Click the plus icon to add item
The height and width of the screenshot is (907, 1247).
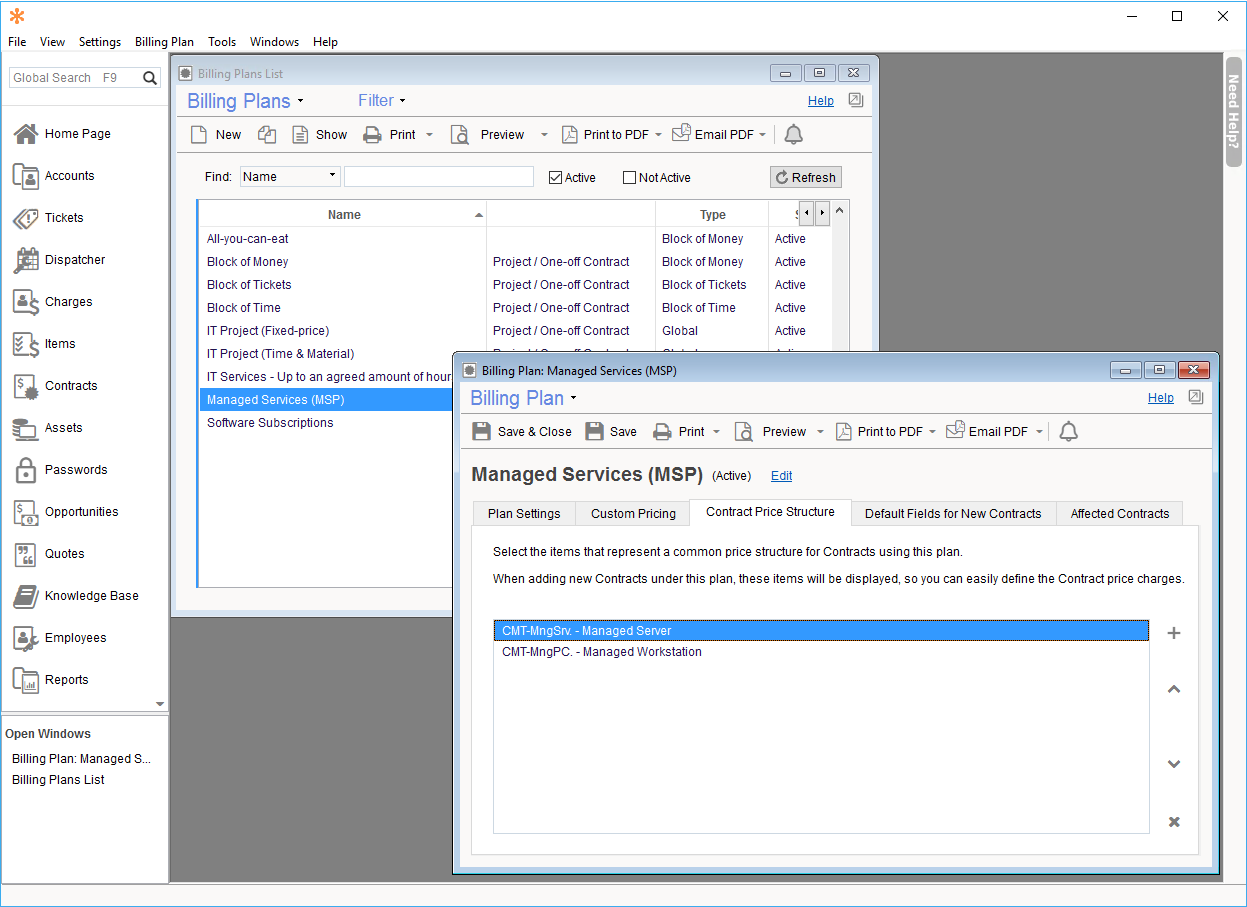coord(1174,633)
